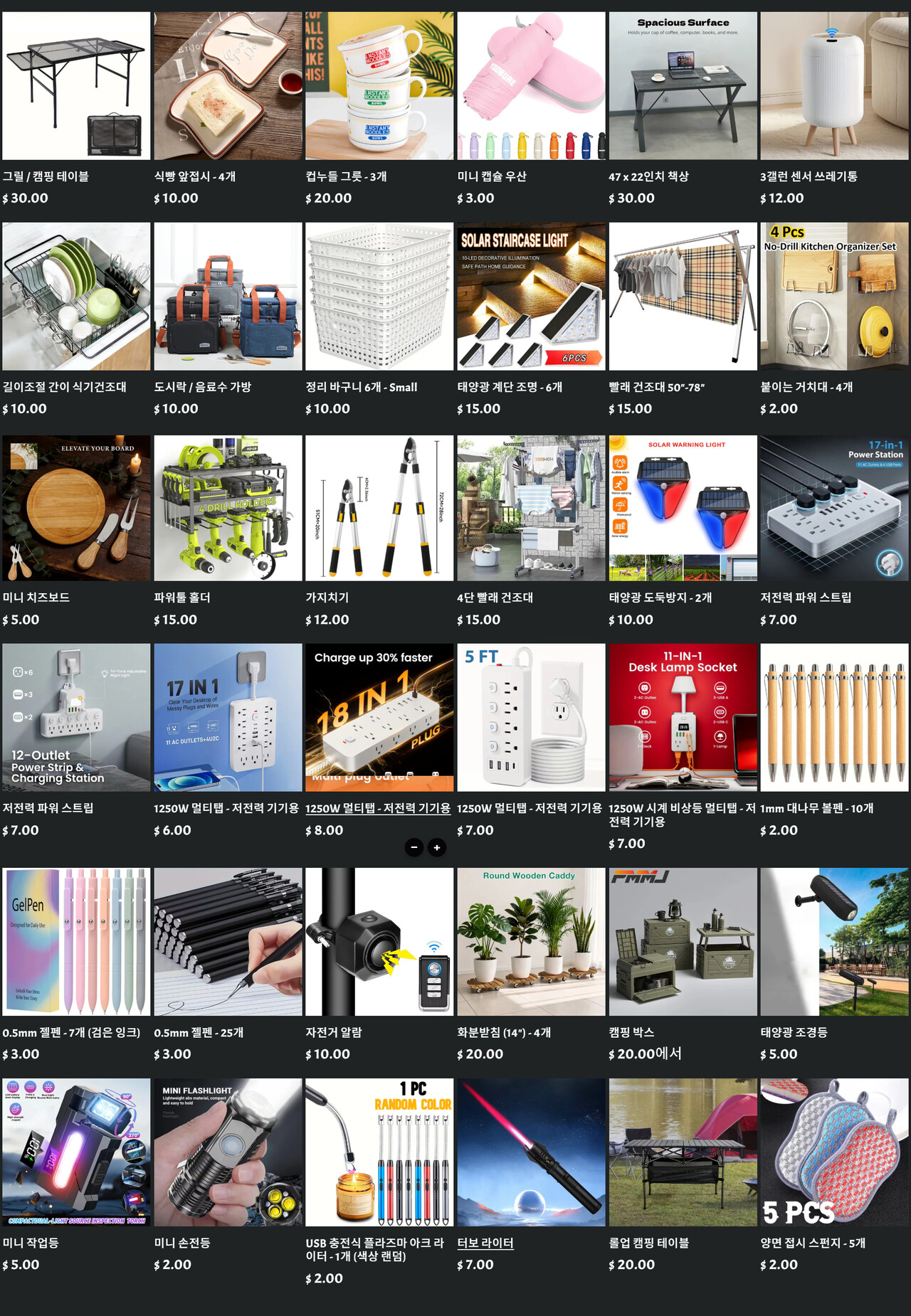Open the 4 Drill Holders power tool image
Image resolution: width=911 pixels, height=1316 pixels.
[228, 508]
